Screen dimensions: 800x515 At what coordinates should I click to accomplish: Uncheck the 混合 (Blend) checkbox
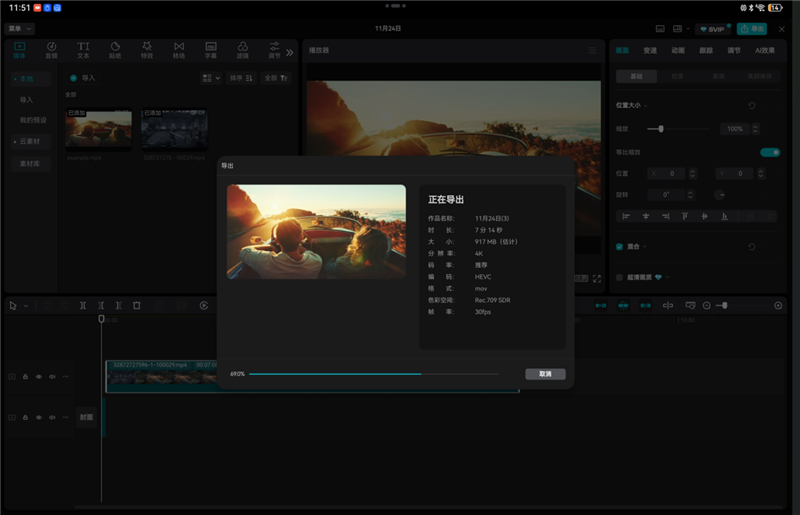pyautogui.click(x=620, y=246)
